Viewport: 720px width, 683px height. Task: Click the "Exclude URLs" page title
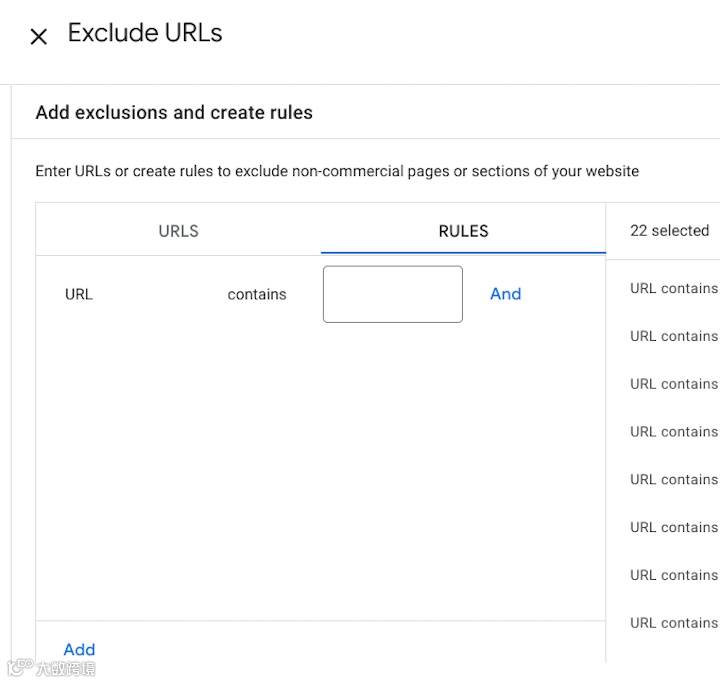[x=145, y=33]
